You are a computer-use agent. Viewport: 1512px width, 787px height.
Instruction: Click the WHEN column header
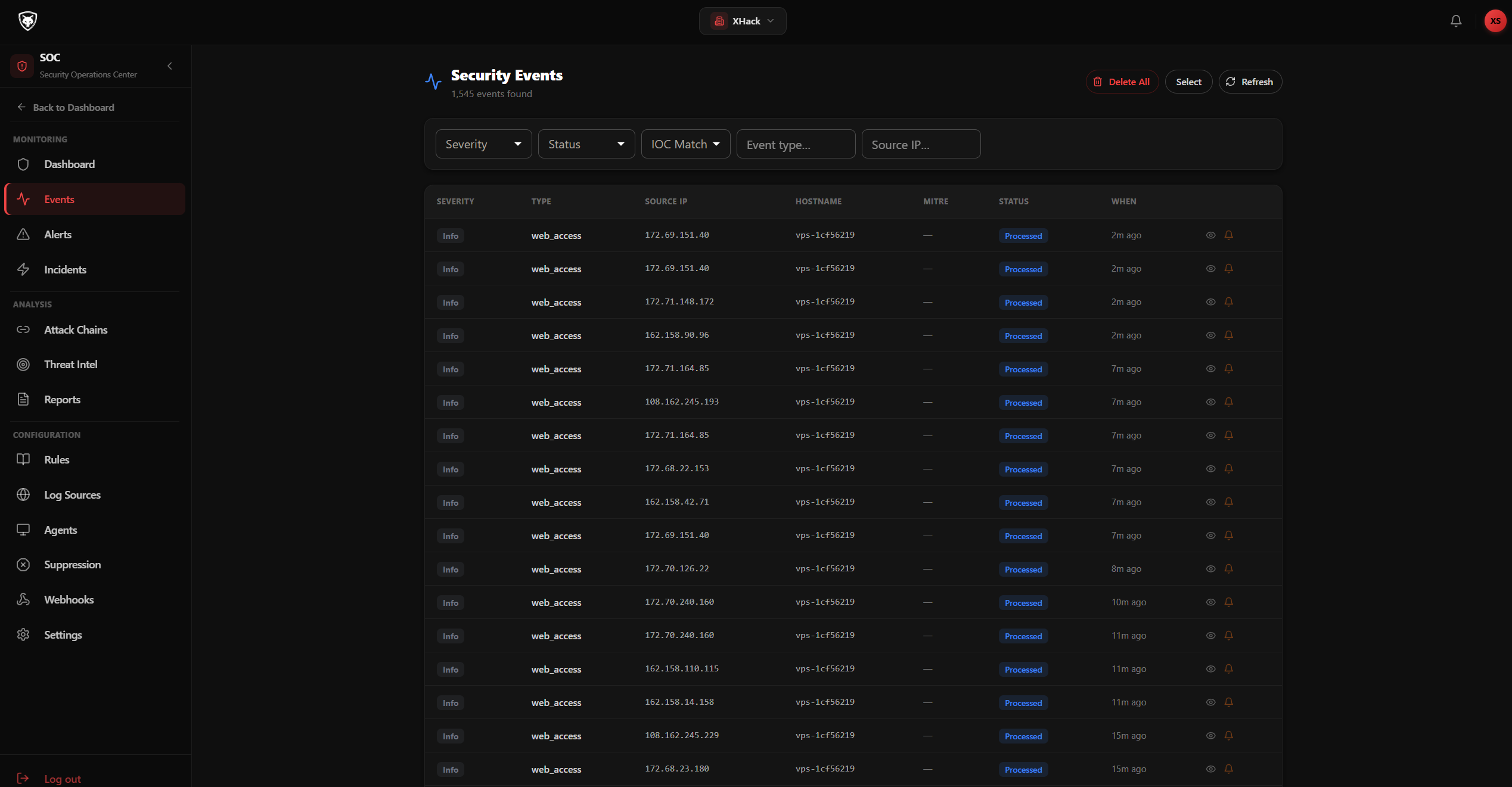coord(1123,201)
